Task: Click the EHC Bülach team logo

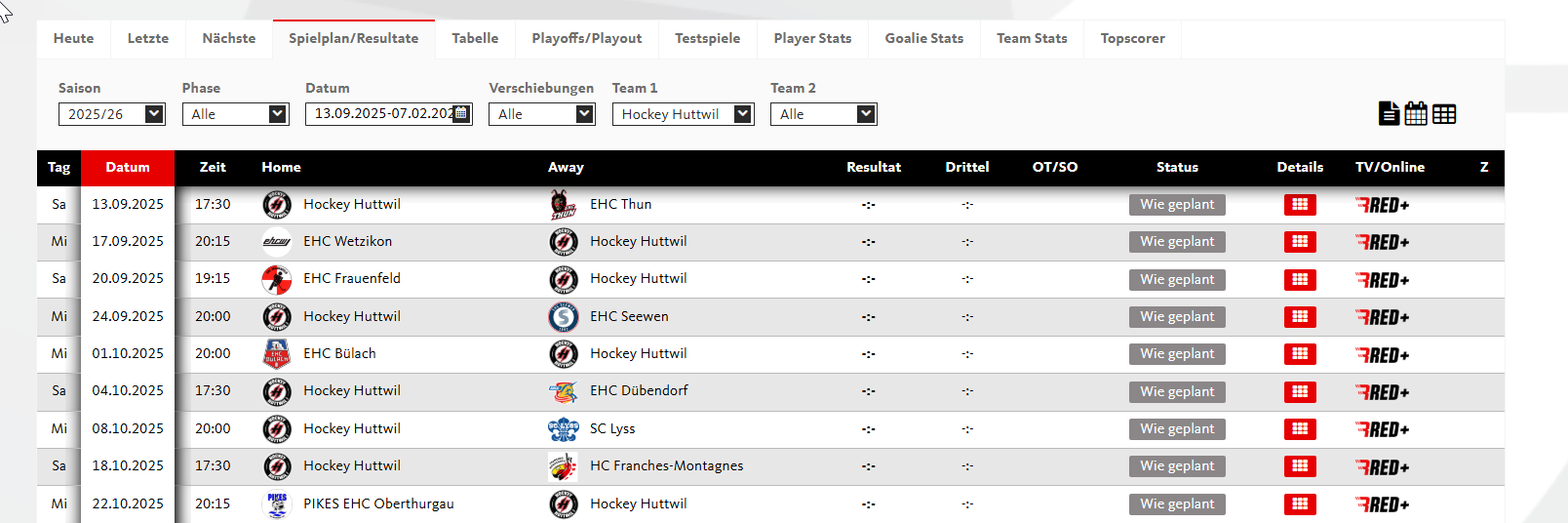Action: 277,354
